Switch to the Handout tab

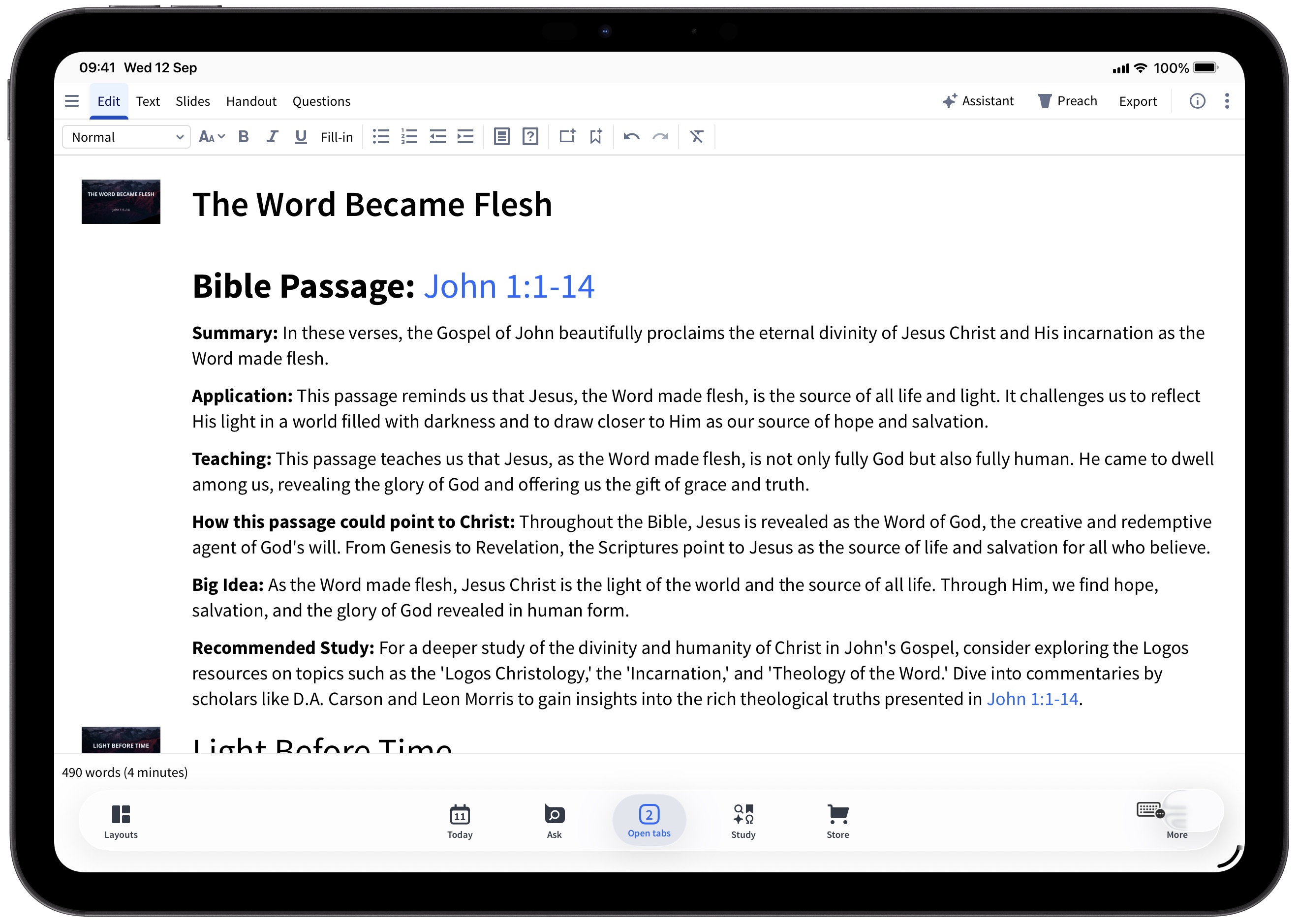pos(251,101)
